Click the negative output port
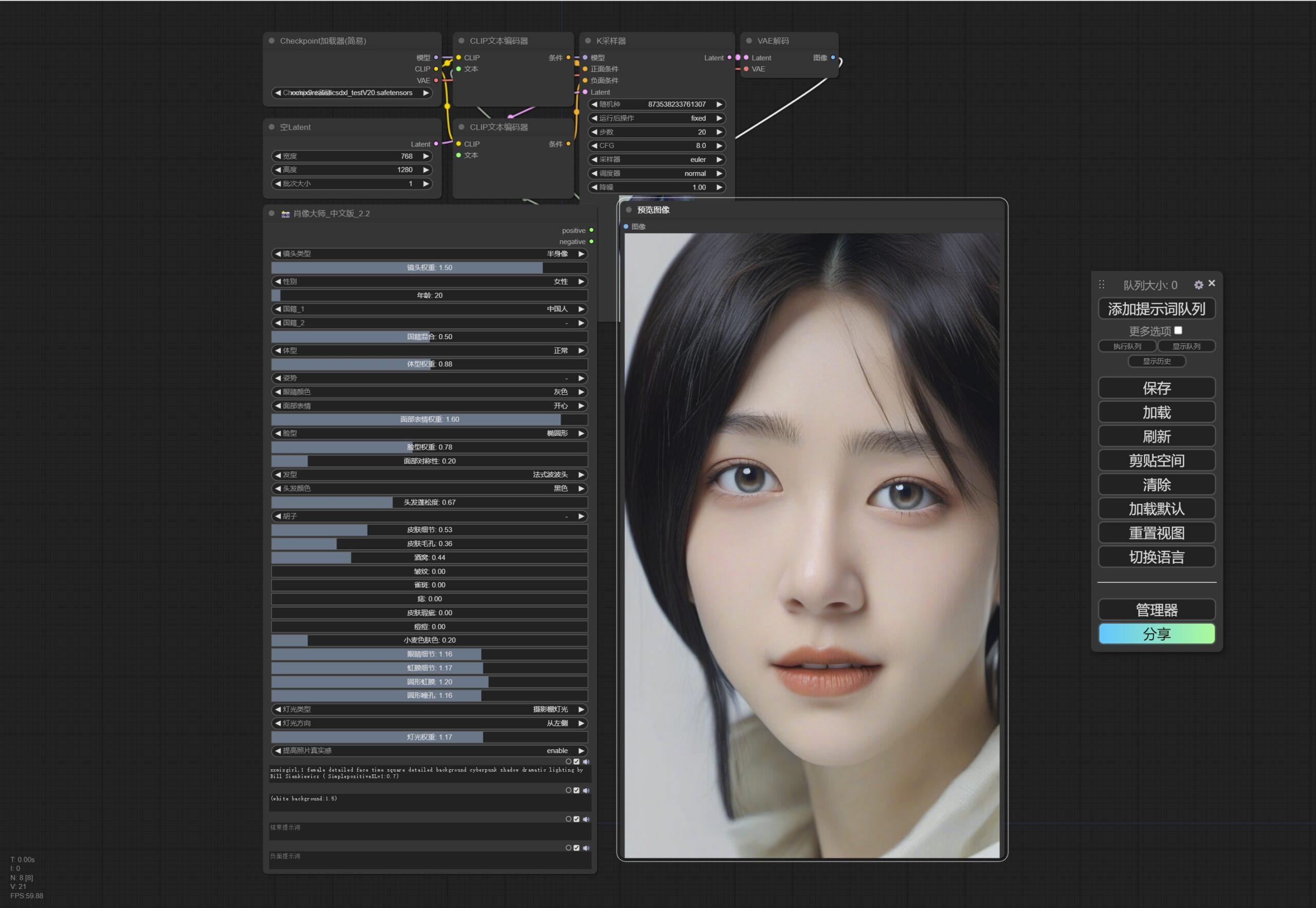 [x=591, y=242]
